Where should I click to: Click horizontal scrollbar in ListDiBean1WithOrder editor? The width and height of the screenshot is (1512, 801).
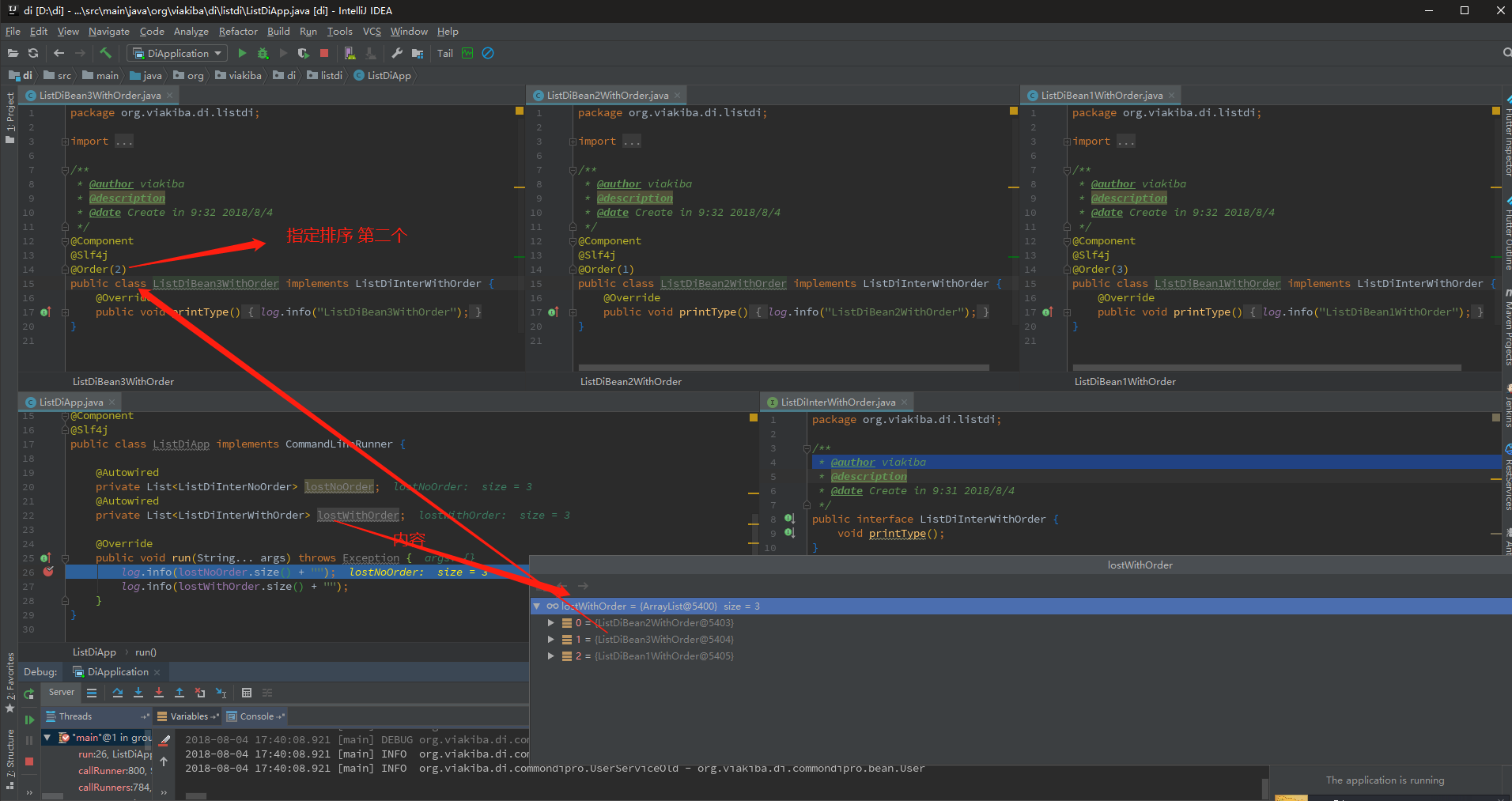click(1267, 368)
